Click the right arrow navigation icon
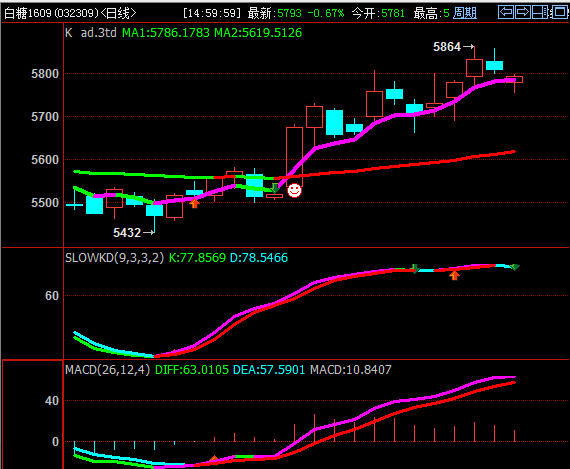The image size is (570, 469). click(x=523, y=12)
